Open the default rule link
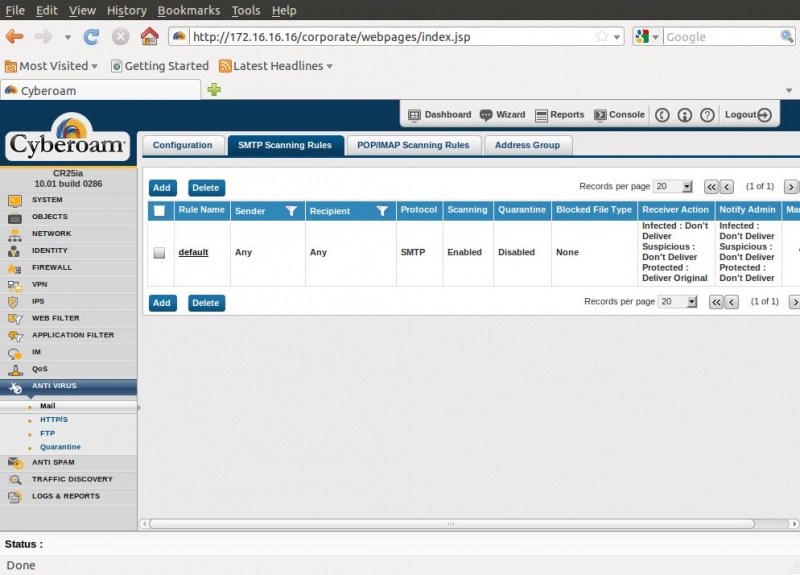Image resolution: width=800 pixels, height=575 pixels. point(193,252)
